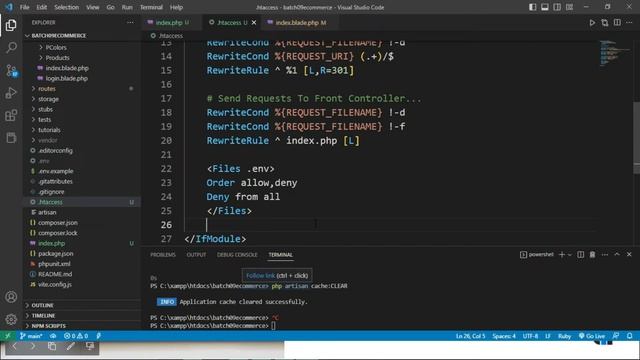640x360 pixels.
Task: Open terminal panel More Actions ellipsis
Action: tap(604, 254)
